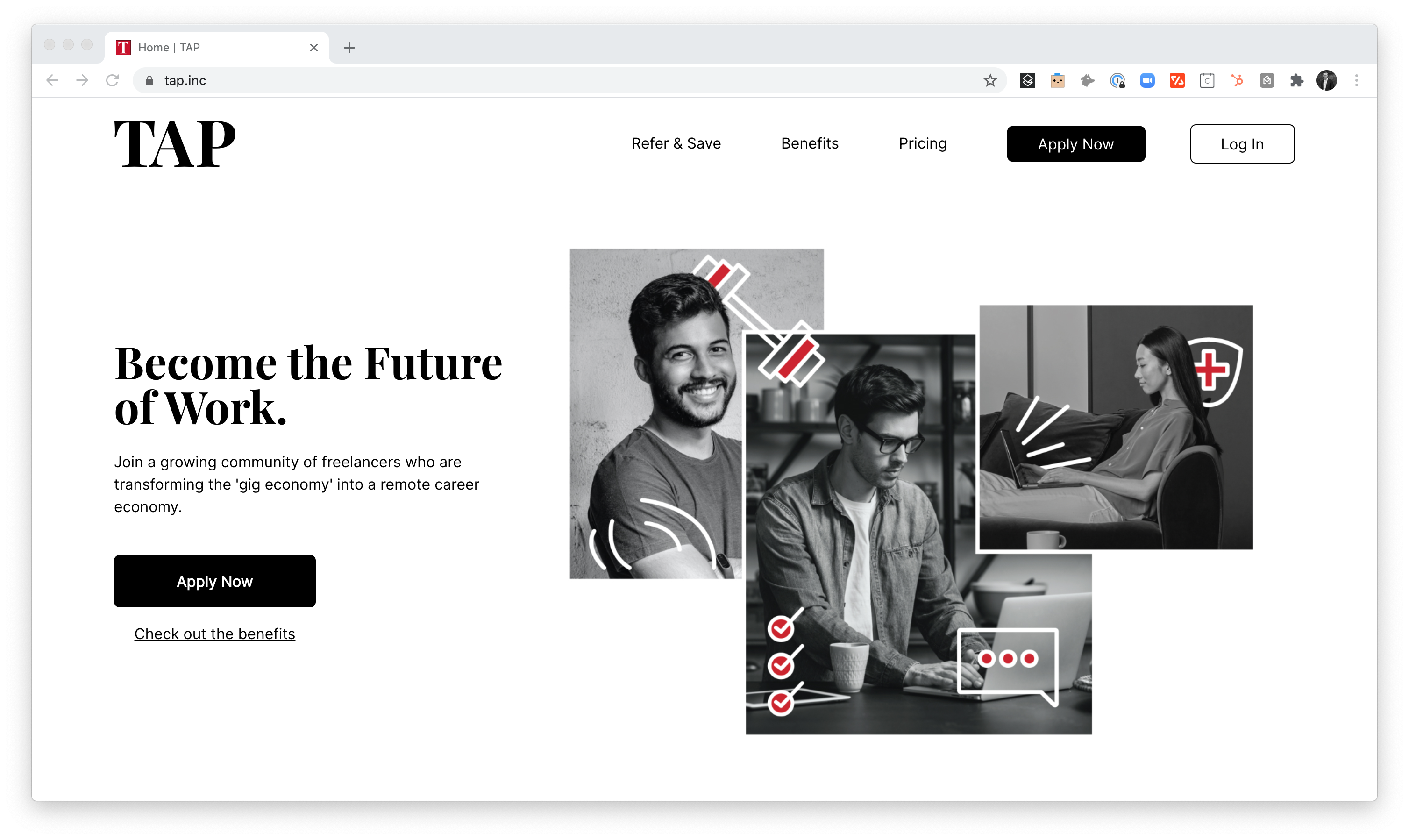Open the Refer & Save page
Screen dimensions: 1409x840
pyautogui.click(x=676, y=144)
